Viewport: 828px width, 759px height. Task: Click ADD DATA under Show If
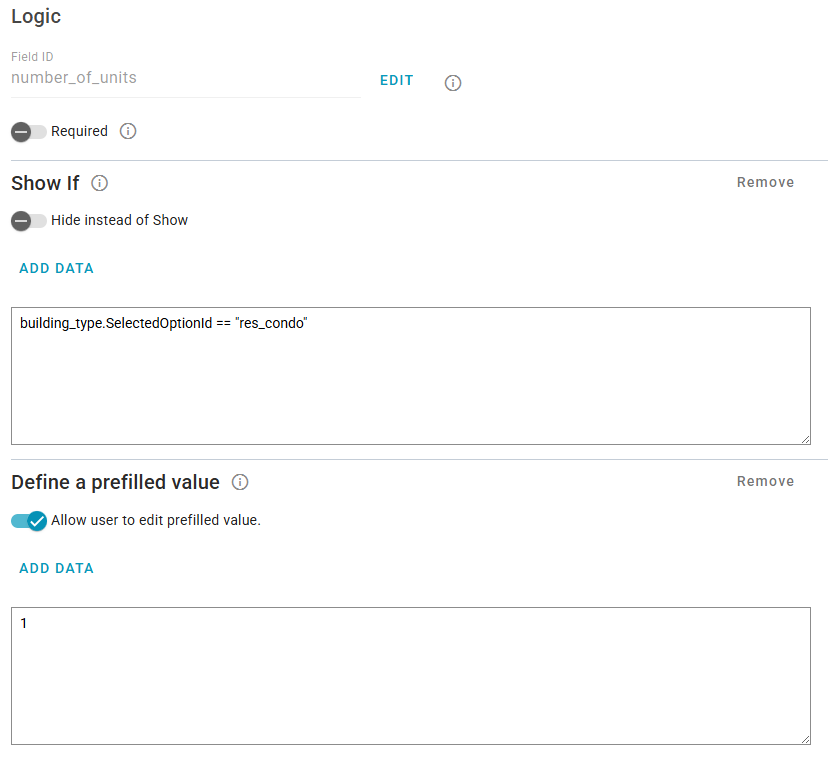pyautogui.click(x=57, y=268)
